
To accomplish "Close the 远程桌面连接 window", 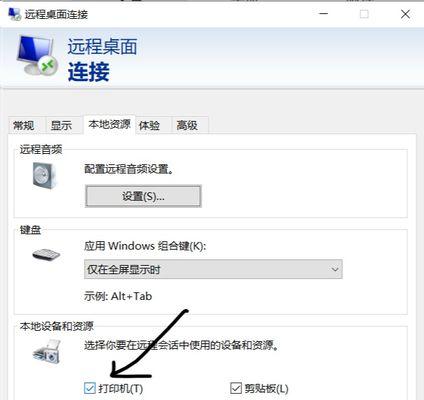I will coord(405,14).
